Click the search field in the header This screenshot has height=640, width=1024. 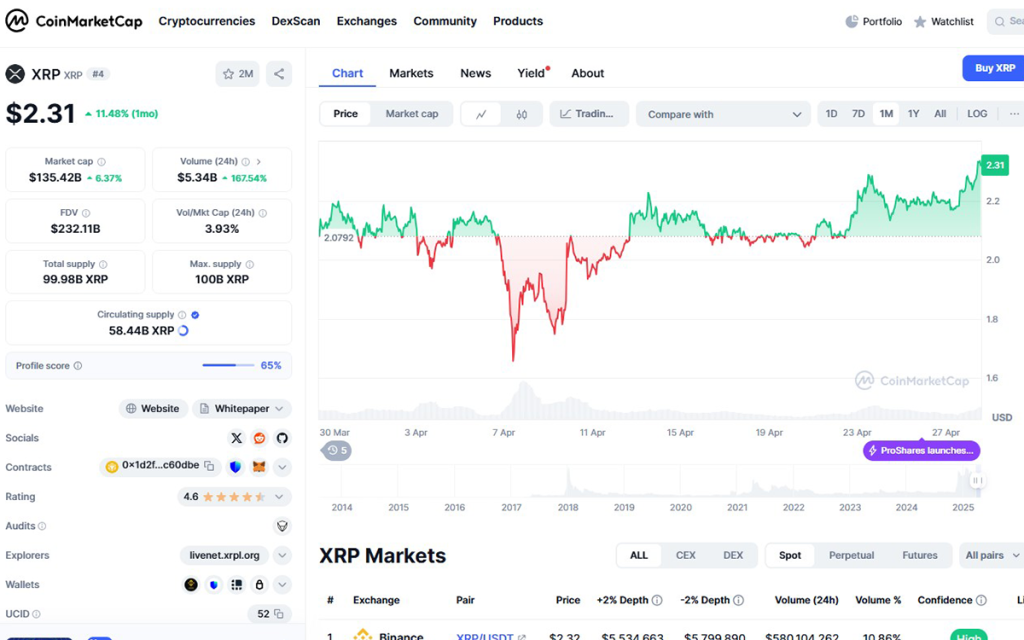[x=1006, y=22]
